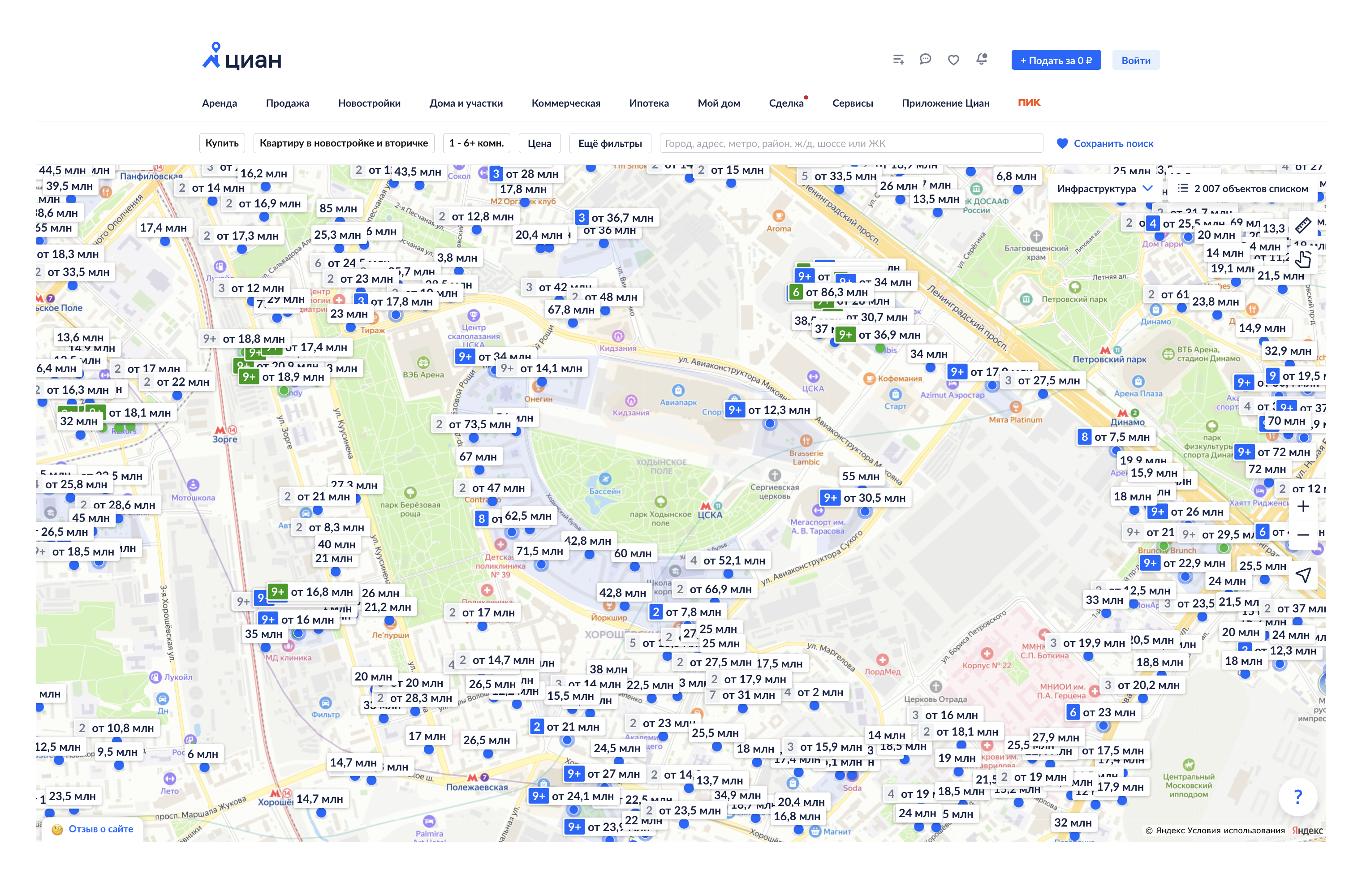
Task: Show 2 007 объектов списком
Action: [1242, 188]
